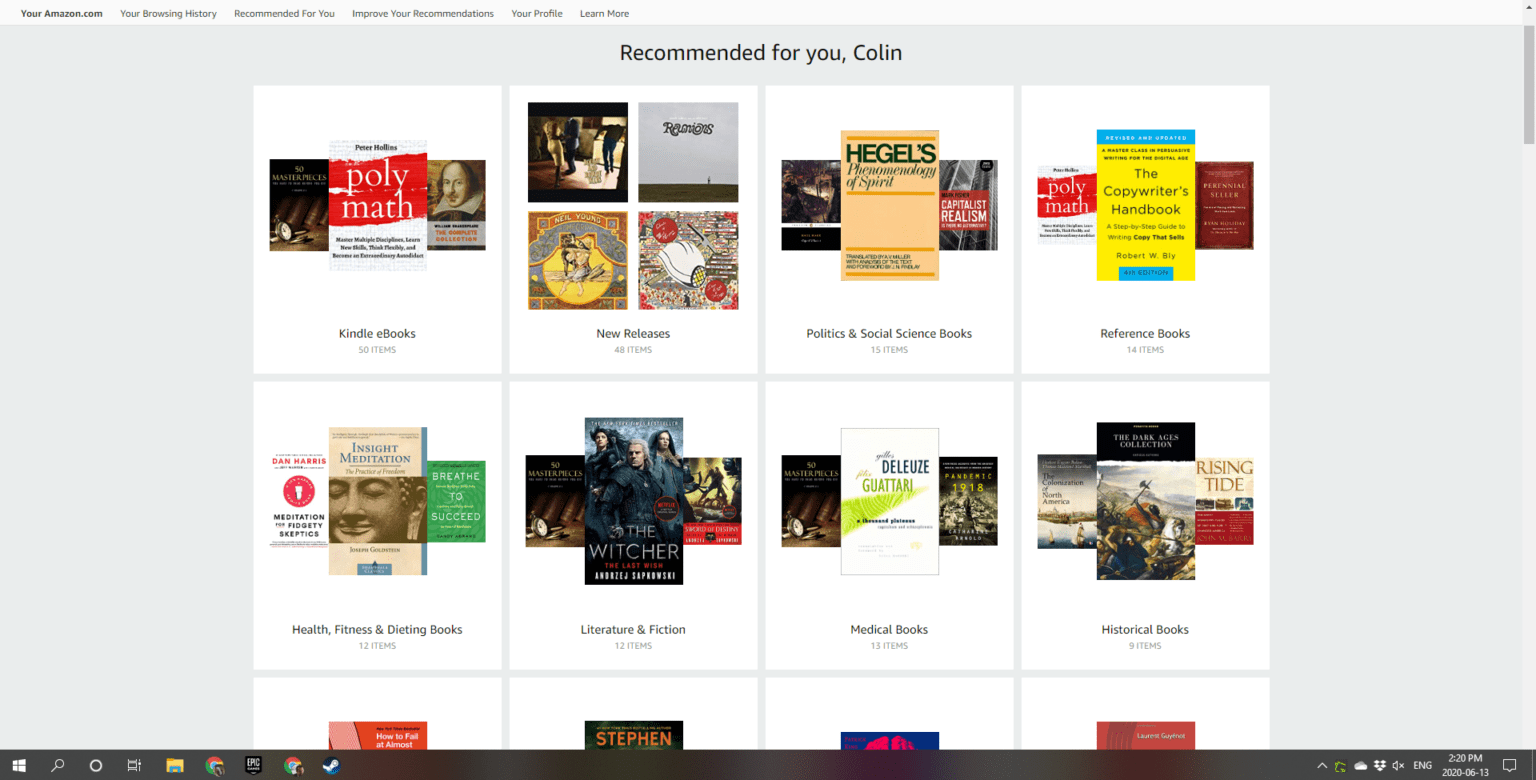1536x780 pixels.
Task: Go to Your Browsing History
Action: point(168,14)
